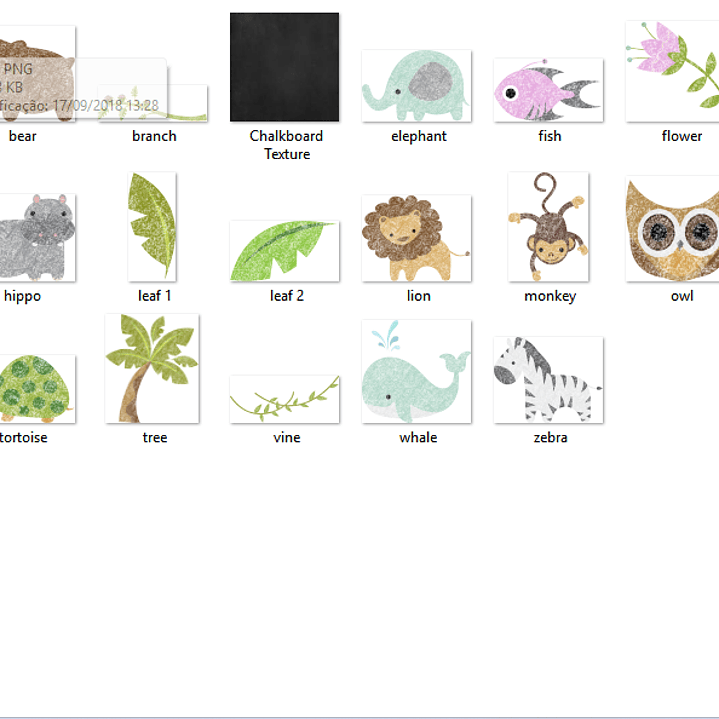Click the "Chalkboard Texture" file name label

coord(286,145)
